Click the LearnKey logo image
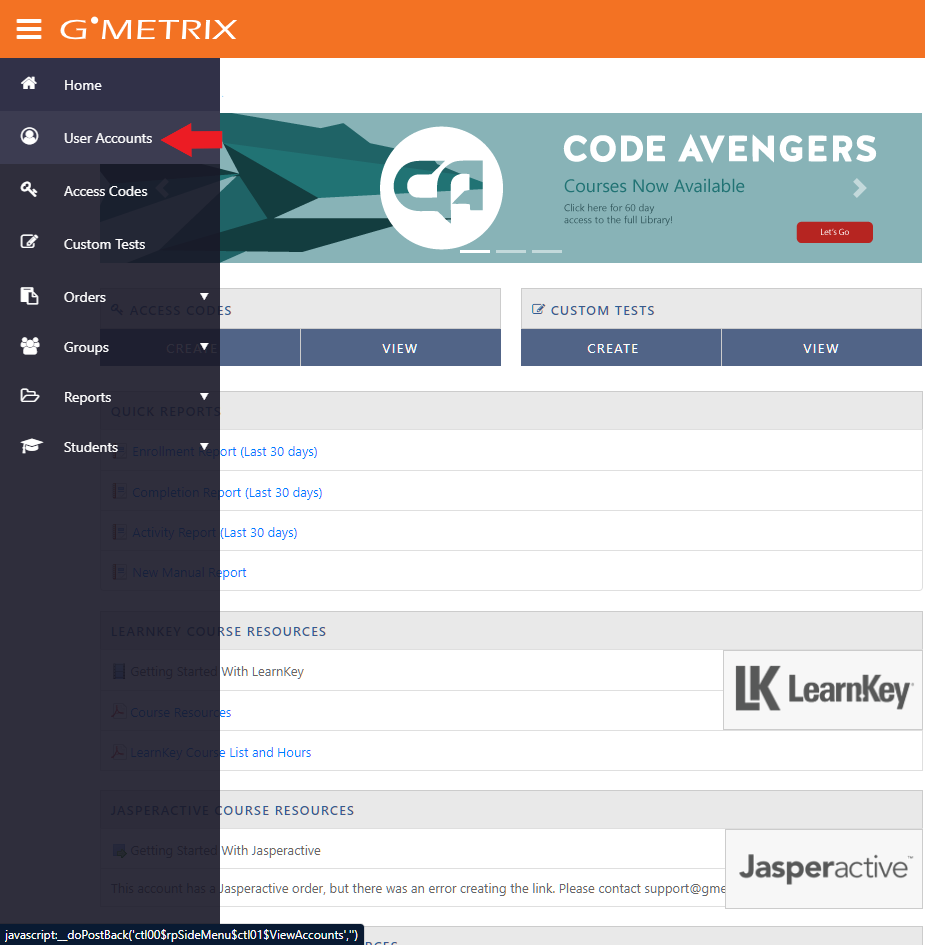 coord(823,689)
